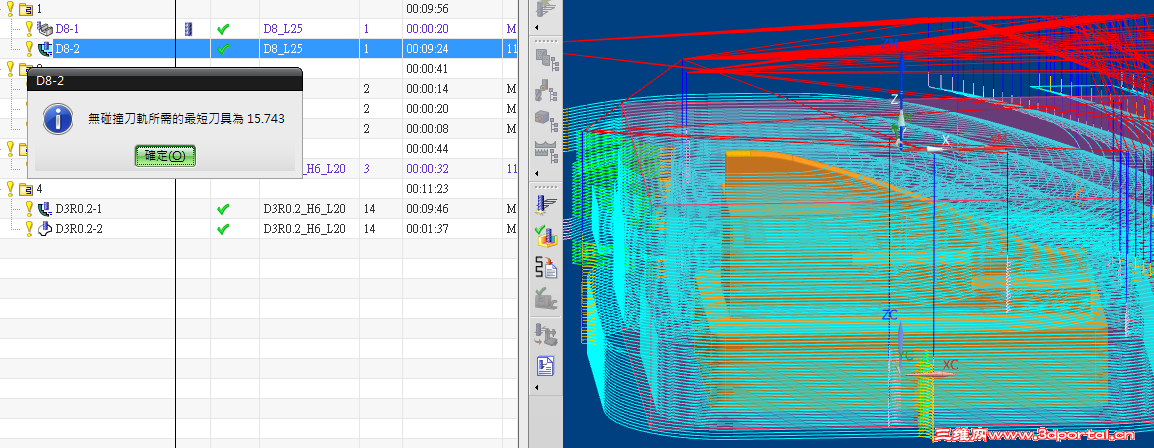Click the yellow status icon of group 4
Screen dimensions: 1154x448
[x=10, y=188]
